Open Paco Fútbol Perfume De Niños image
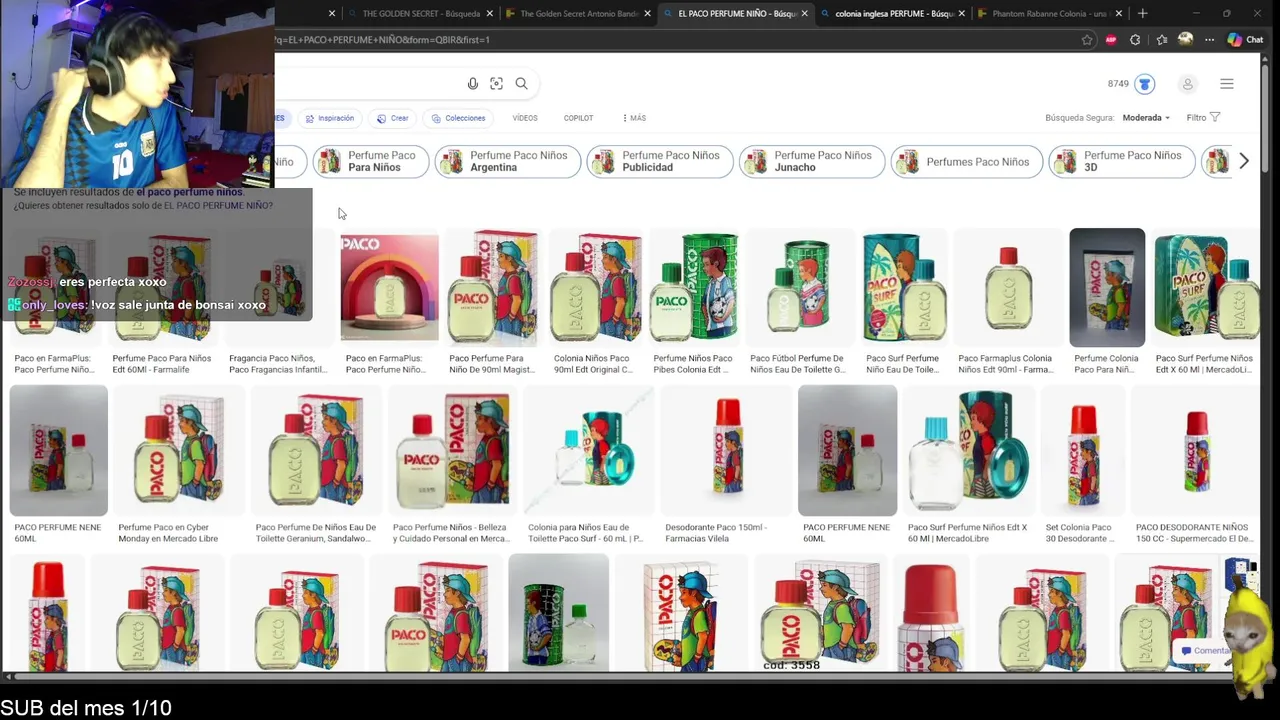The width and height of the screenshot is (1280, 720). (x=799, y=288)
